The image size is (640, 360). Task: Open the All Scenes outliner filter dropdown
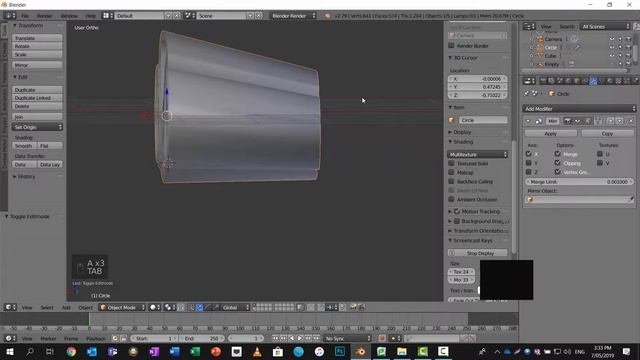click(606, 27)
